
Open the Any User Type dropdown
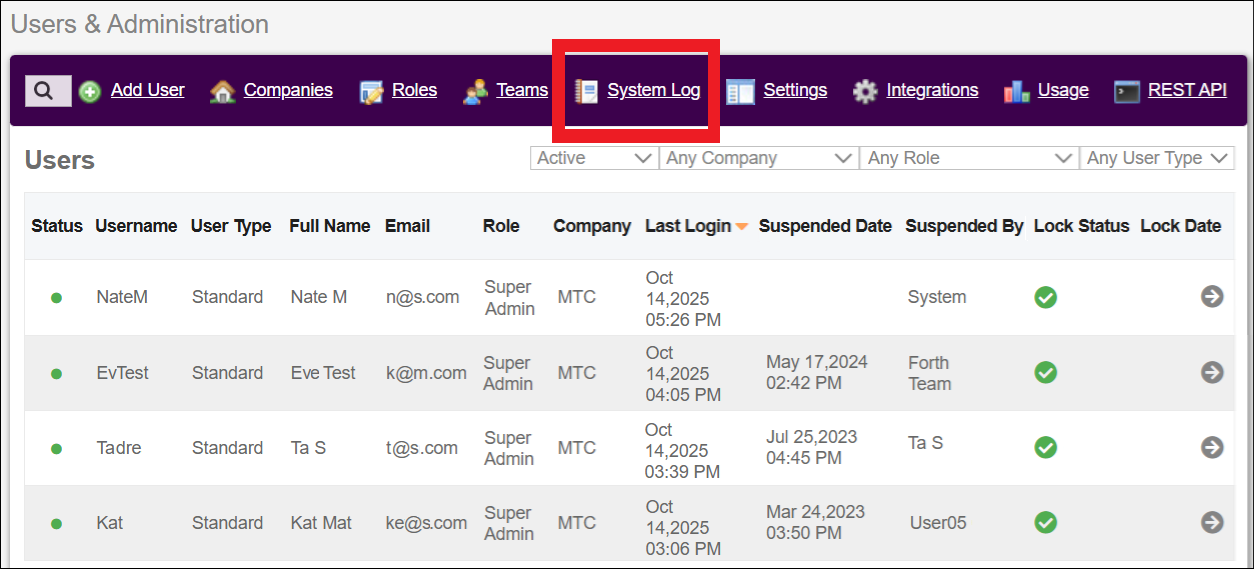(1157, 158)
